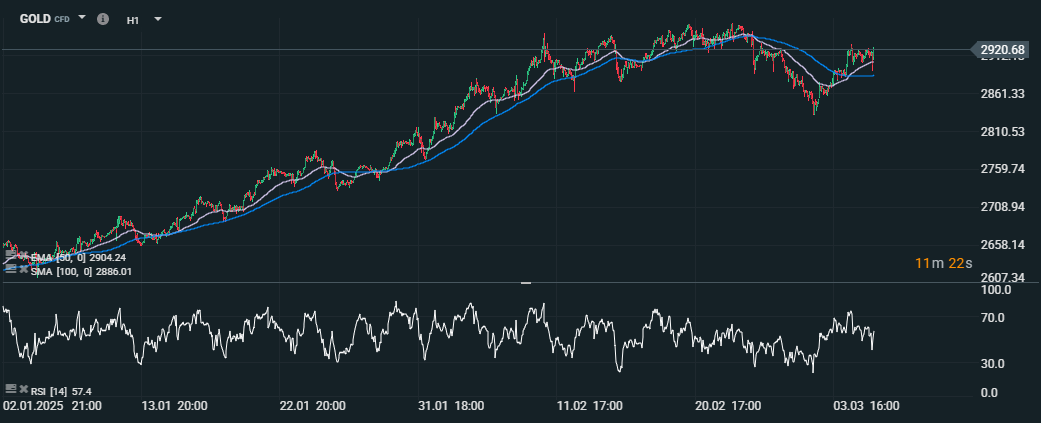The image size is (1041, 423).
Task: Open settings icon for RSI indicator
Action: 10,388
